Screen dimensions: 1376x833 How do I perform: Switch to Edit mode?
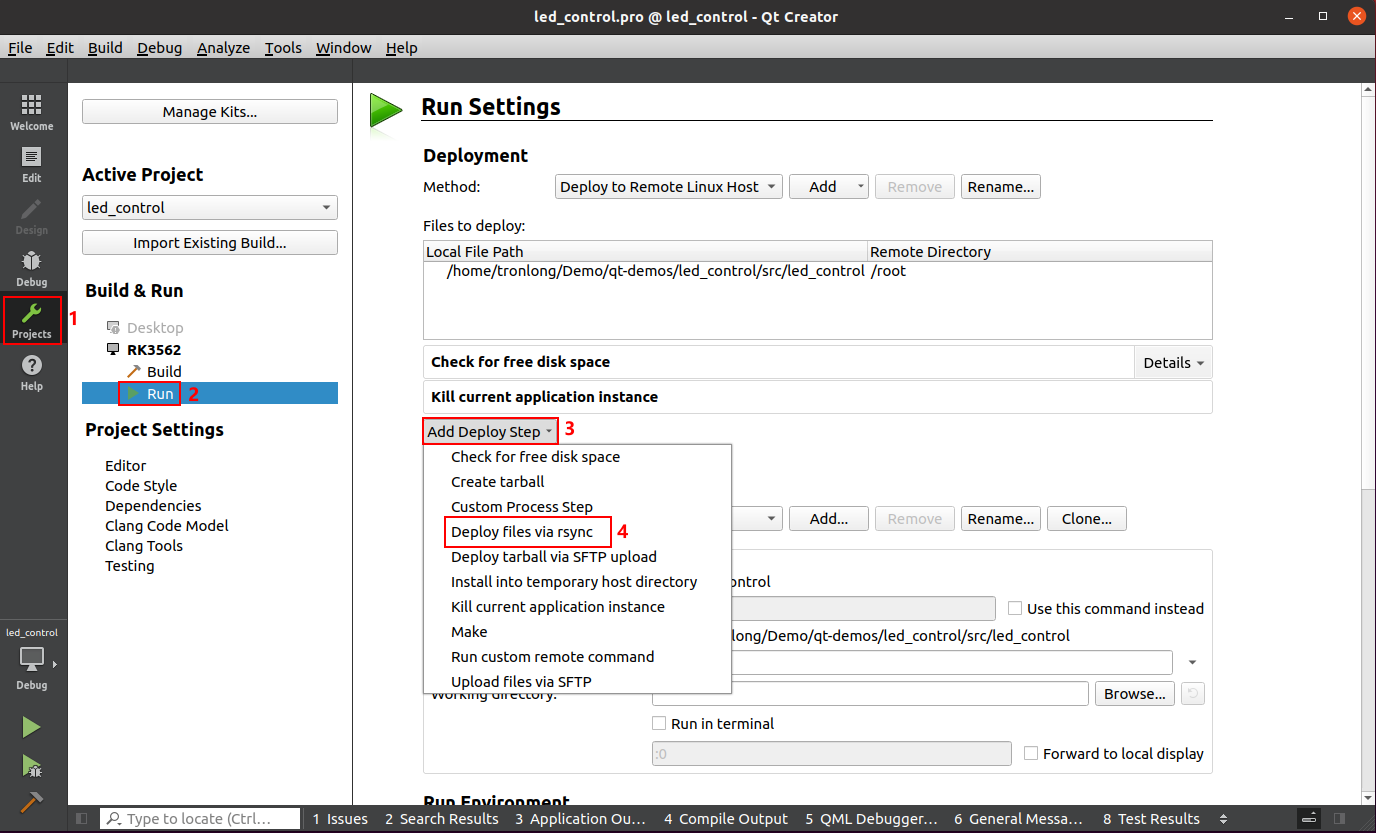[32, 164]
